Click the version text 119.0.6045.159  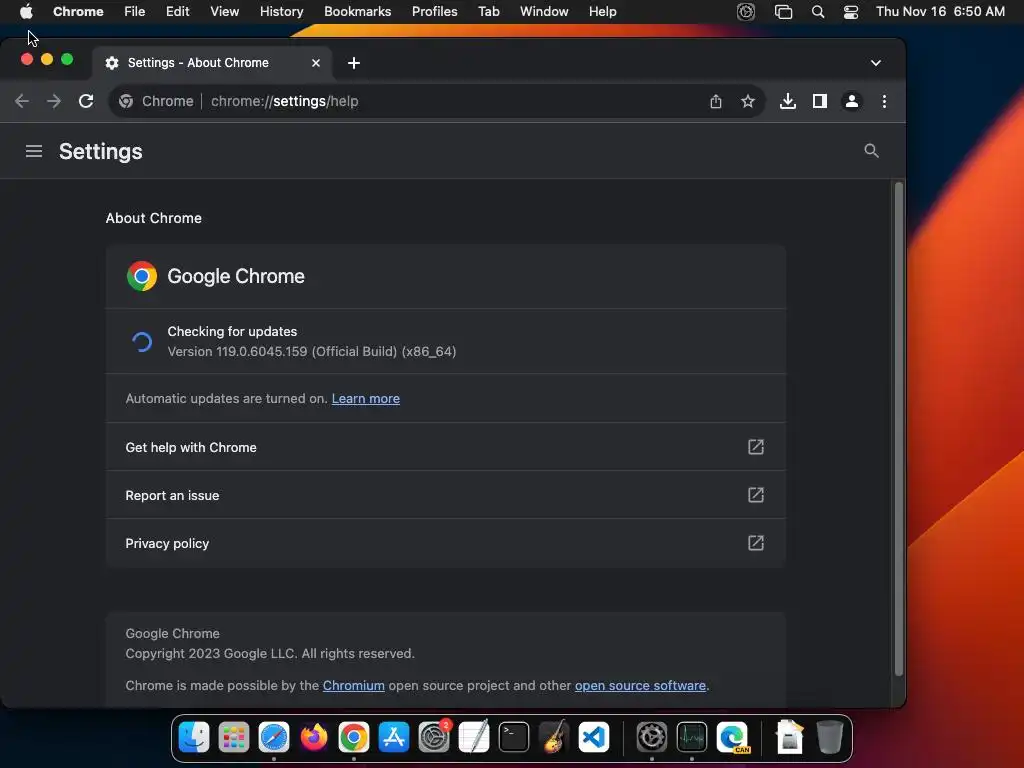click(261, 351)
